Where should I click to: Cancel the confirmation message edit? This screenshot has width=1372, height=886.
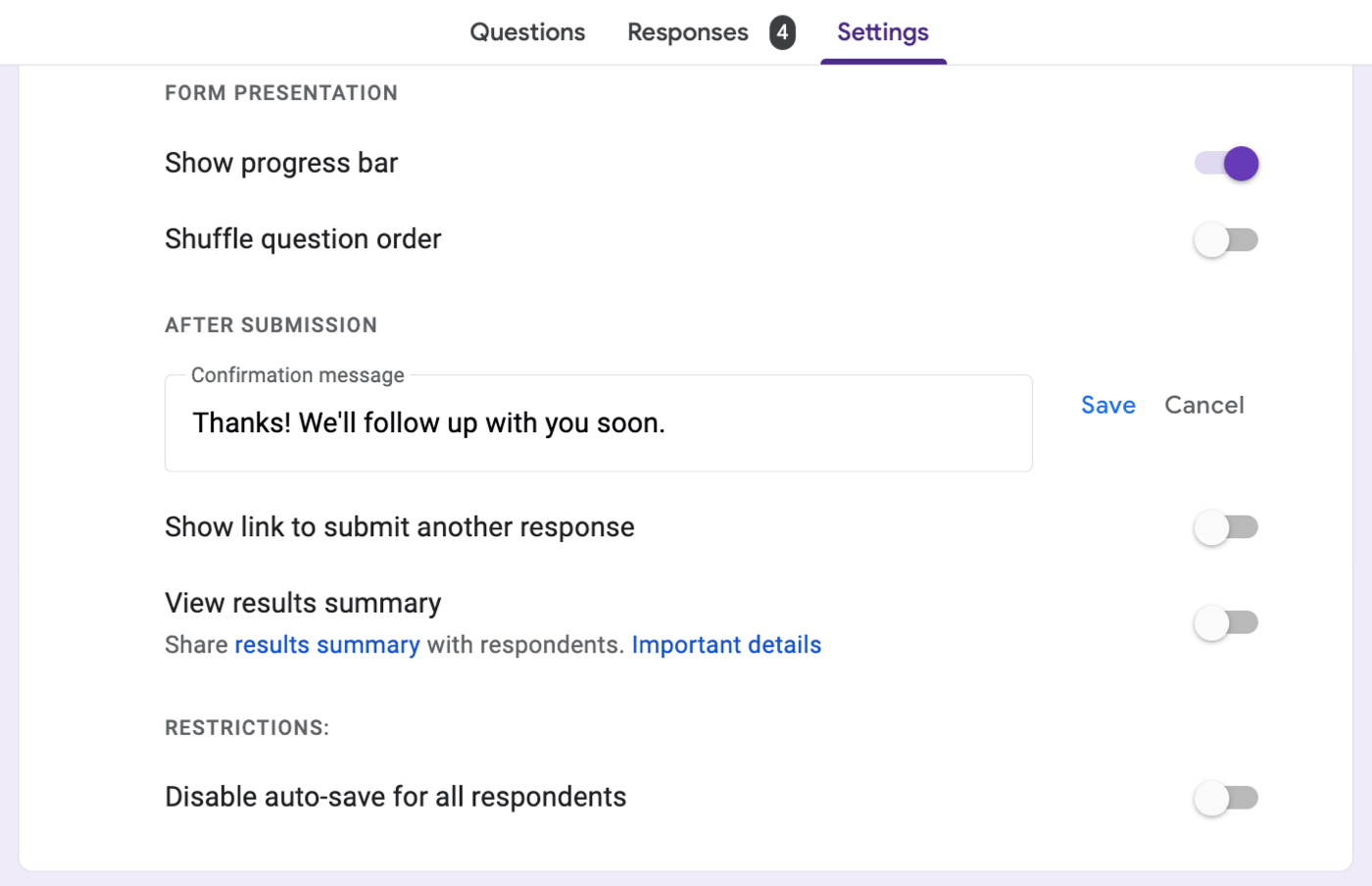[1204, 405]
